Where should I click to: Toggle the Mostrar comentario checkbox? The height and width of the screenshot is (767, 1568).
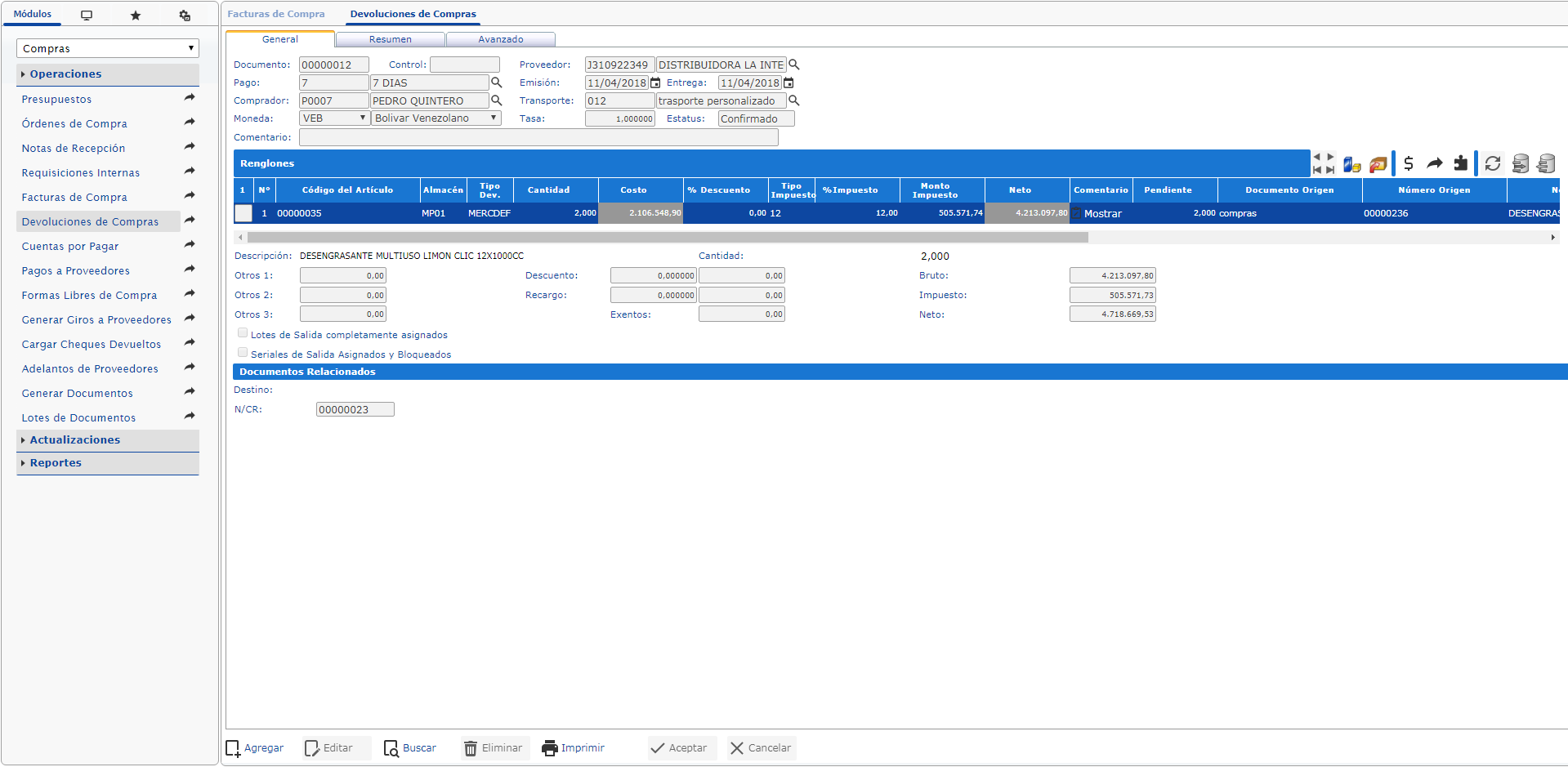click(x=1077, y=213)
